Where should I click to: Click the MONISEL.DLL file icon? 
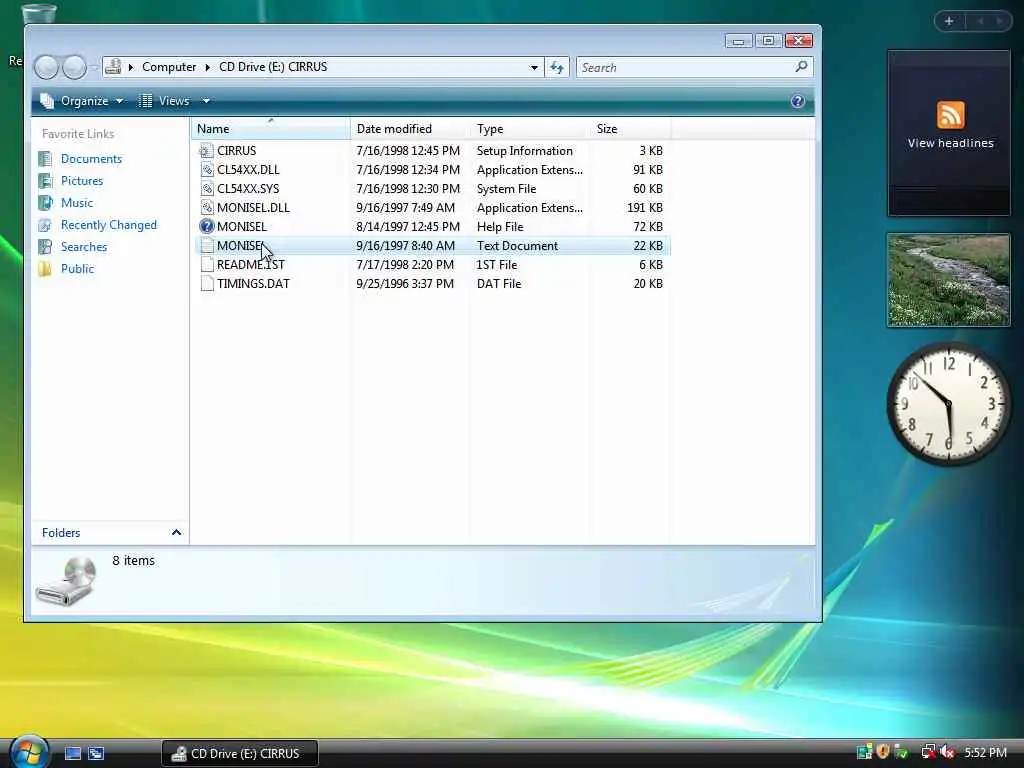tap(206, 208)
